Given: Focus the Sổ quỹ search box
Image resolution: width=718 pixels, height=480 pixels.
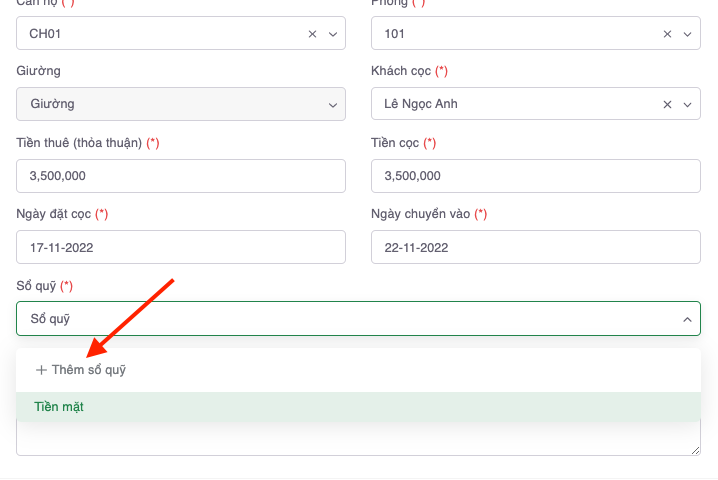Looking at the screenshot, I should 340,319.
